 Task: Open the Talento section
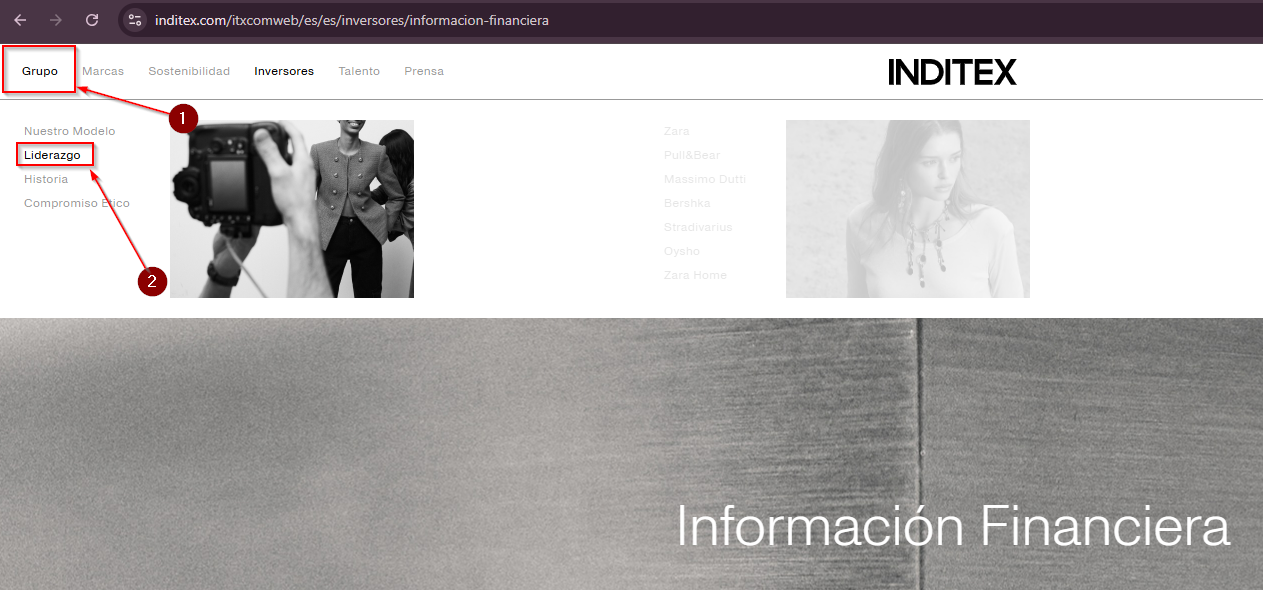[x=359, y=71]
